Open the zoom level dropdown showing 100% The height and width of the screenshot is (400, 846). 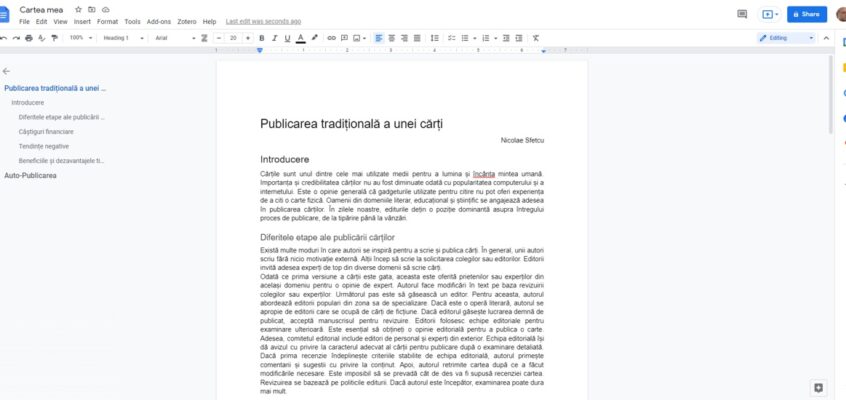click(x=81, y=38)
